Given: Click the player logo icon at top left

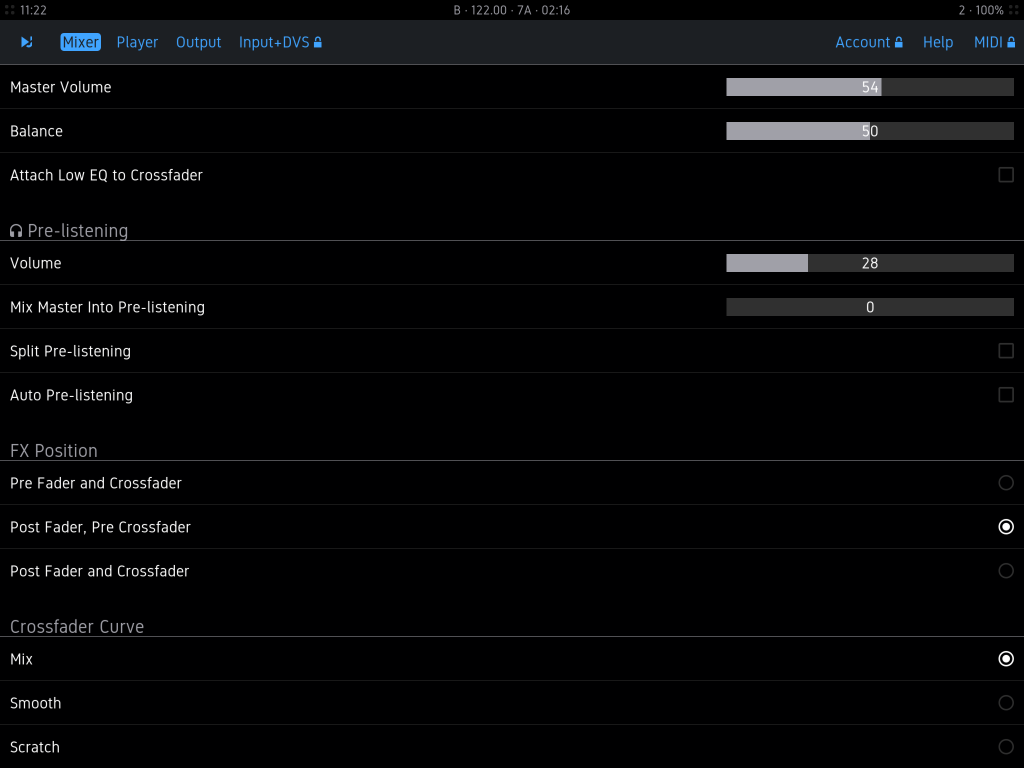Looking at the screenshot, I should click(27, 42).
